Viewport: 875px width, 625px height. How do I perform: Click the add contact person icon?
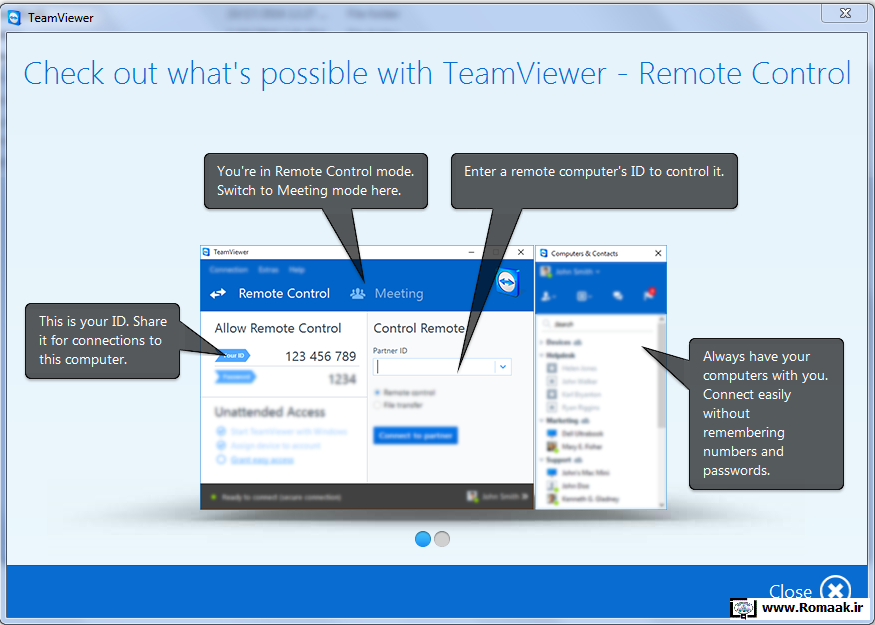coord(548,296)
